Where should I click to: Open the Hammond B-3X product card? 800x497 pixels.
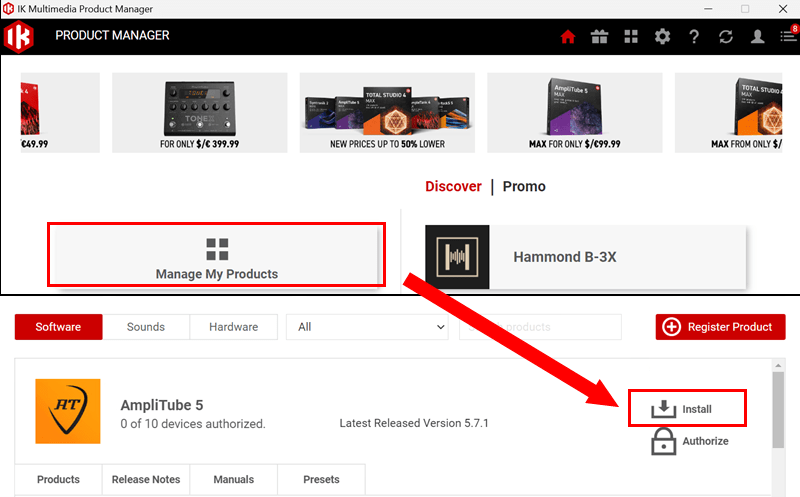tap(586, 257)
